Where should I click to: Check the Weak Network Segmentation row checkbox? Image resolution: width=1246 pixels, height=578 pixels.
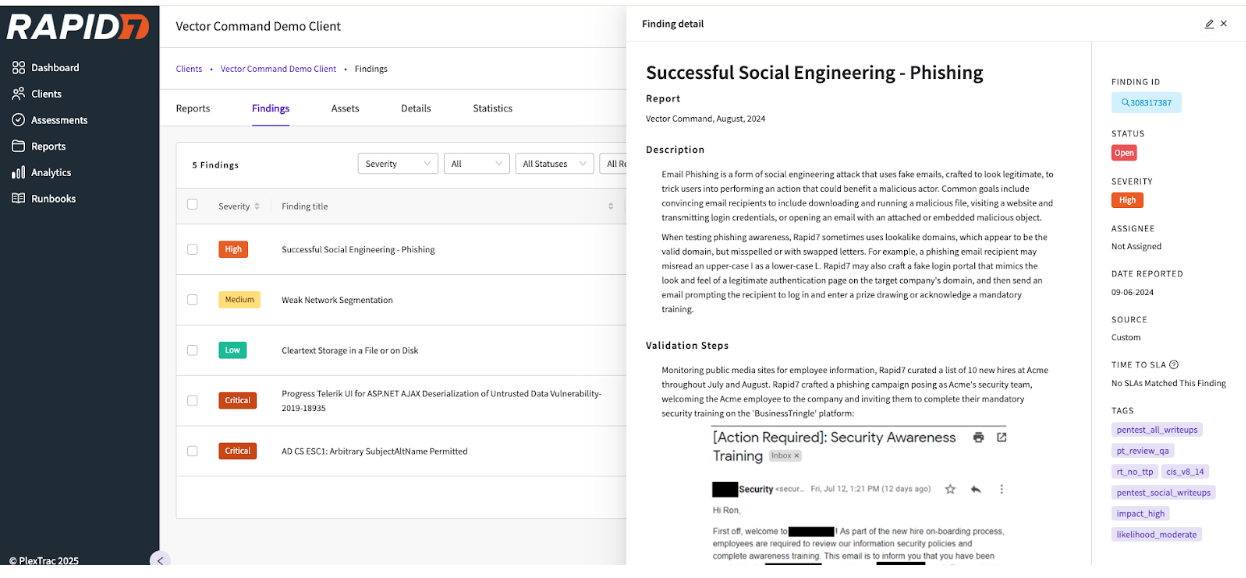(x=192, y=300)
